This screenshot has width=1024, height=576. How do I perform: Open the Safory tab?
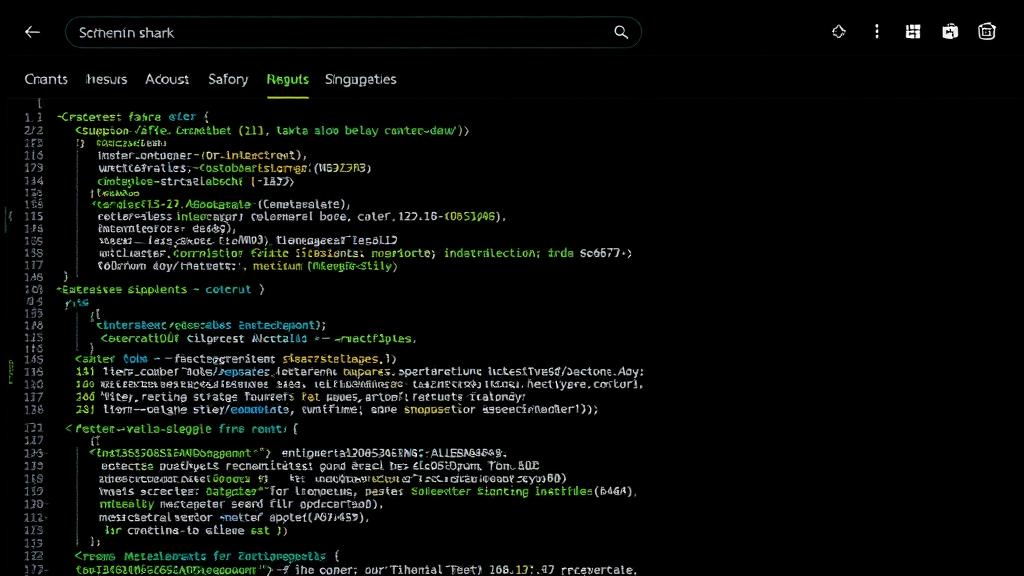(227, 79)
